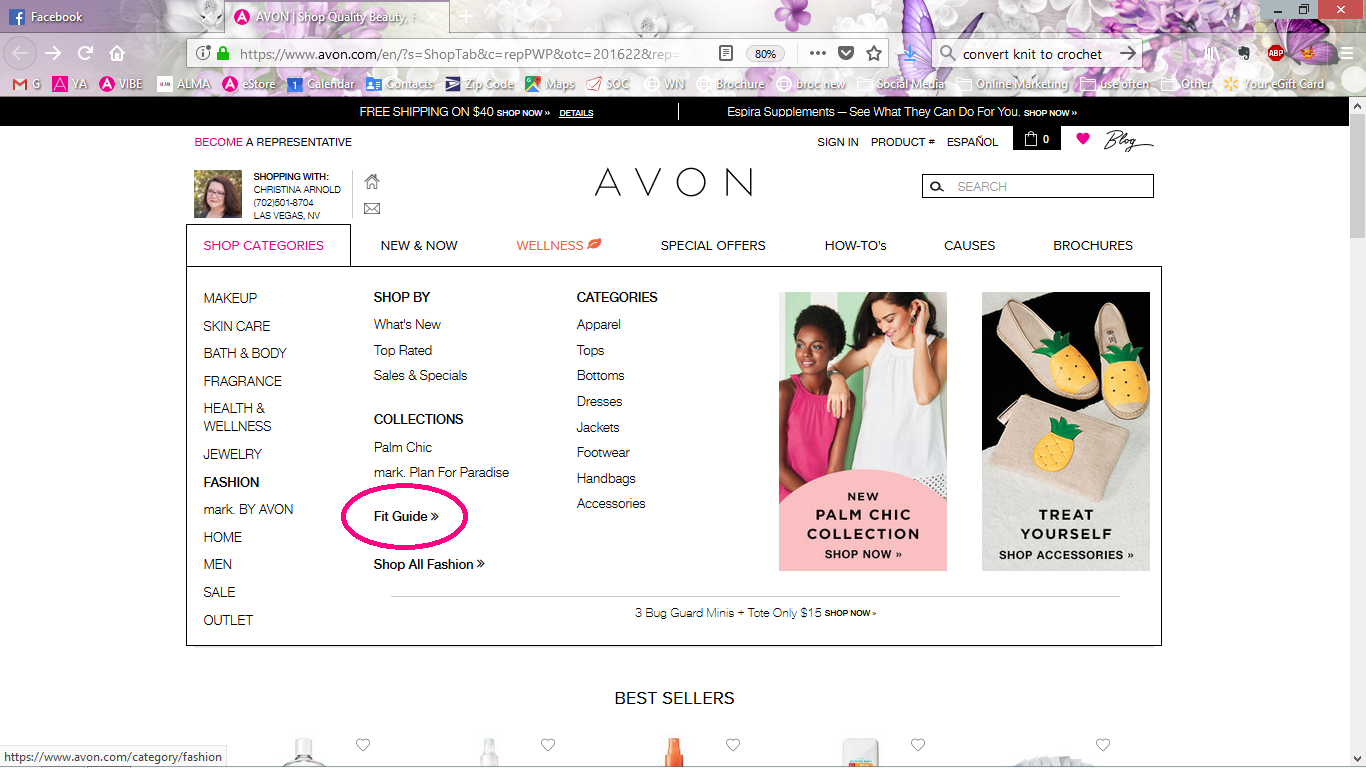Viewport: 1366px width, 768px height.
Task: Click the browser back arrow button
Action: (x=21, y=53)
